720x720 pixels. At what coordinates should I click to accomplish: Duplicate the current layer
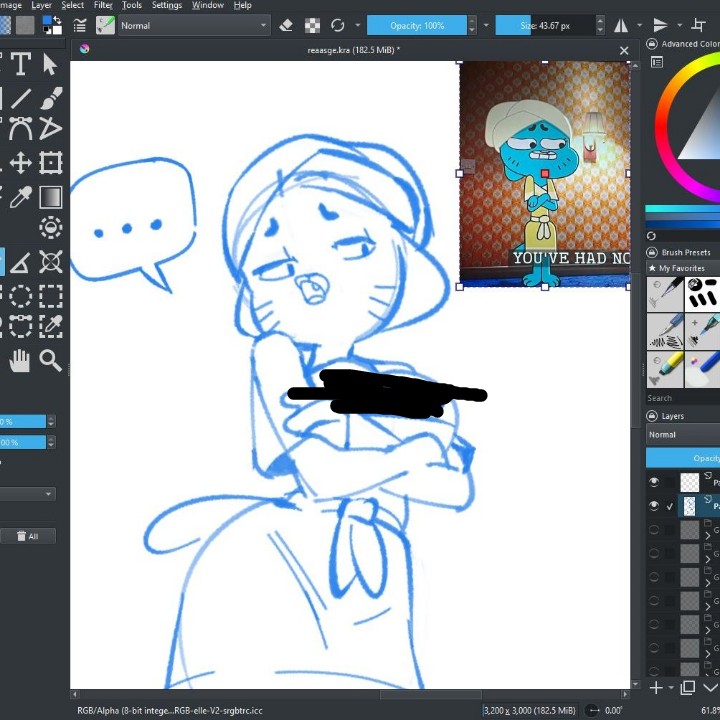(688, 688)
